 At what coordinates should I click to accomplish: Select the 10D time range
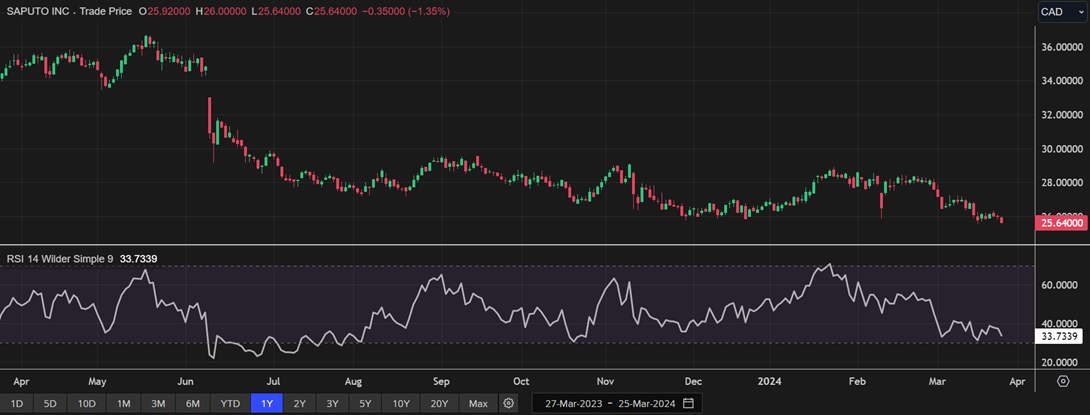(87, 403)
